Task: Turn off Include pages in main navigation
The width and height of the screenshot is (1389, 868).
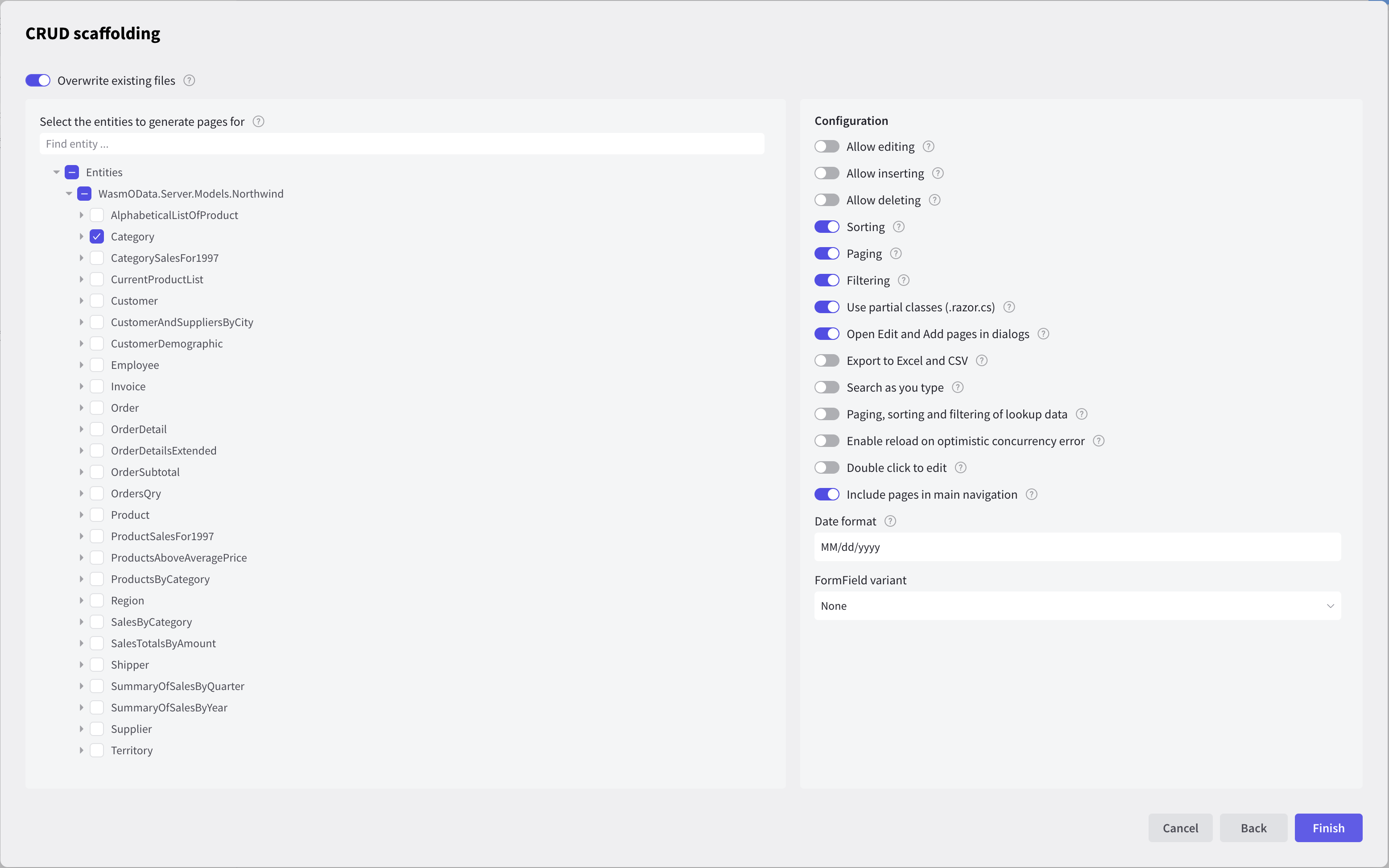Action: (x=827, y=494)
